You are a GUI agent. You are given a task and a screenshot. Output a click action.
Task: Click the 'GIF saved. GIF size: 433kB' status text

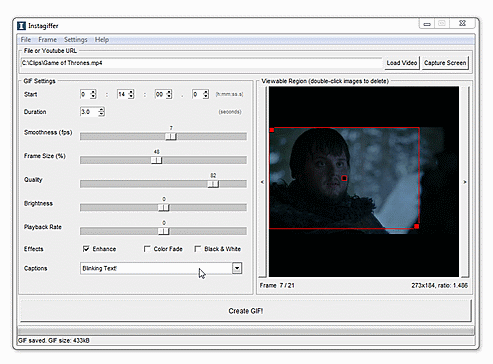pos(54,340)
